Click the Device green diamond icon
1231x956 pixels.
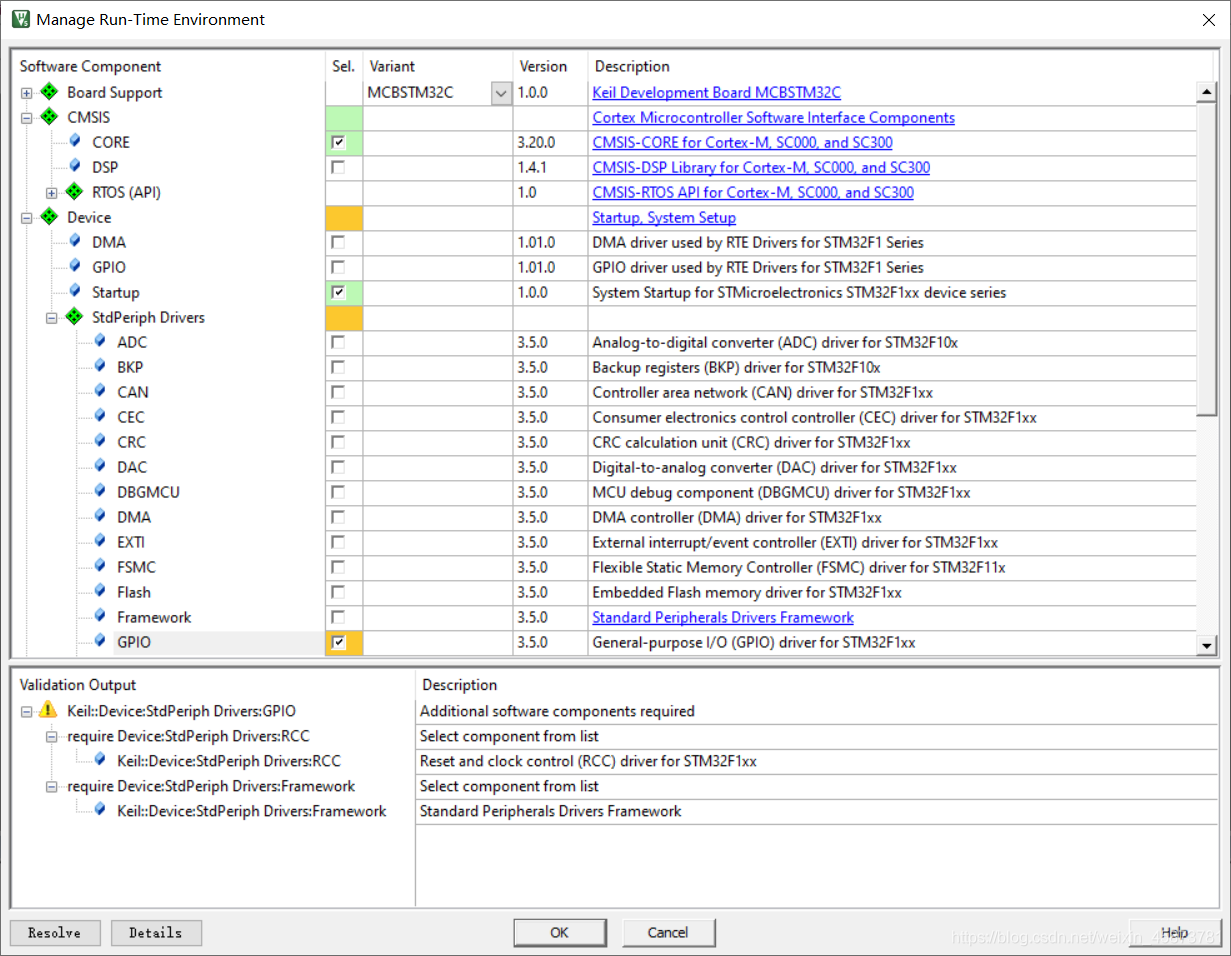(x=50, y=217)
